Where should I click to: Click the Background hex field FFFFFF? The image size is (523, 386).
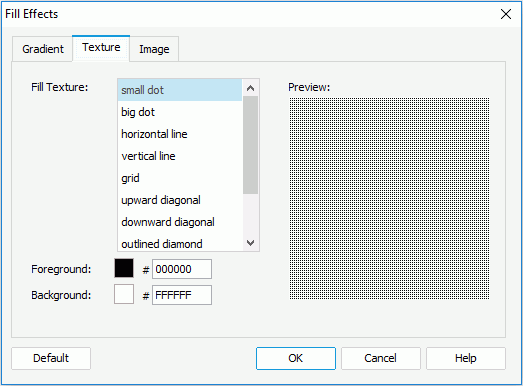[182, 295]
